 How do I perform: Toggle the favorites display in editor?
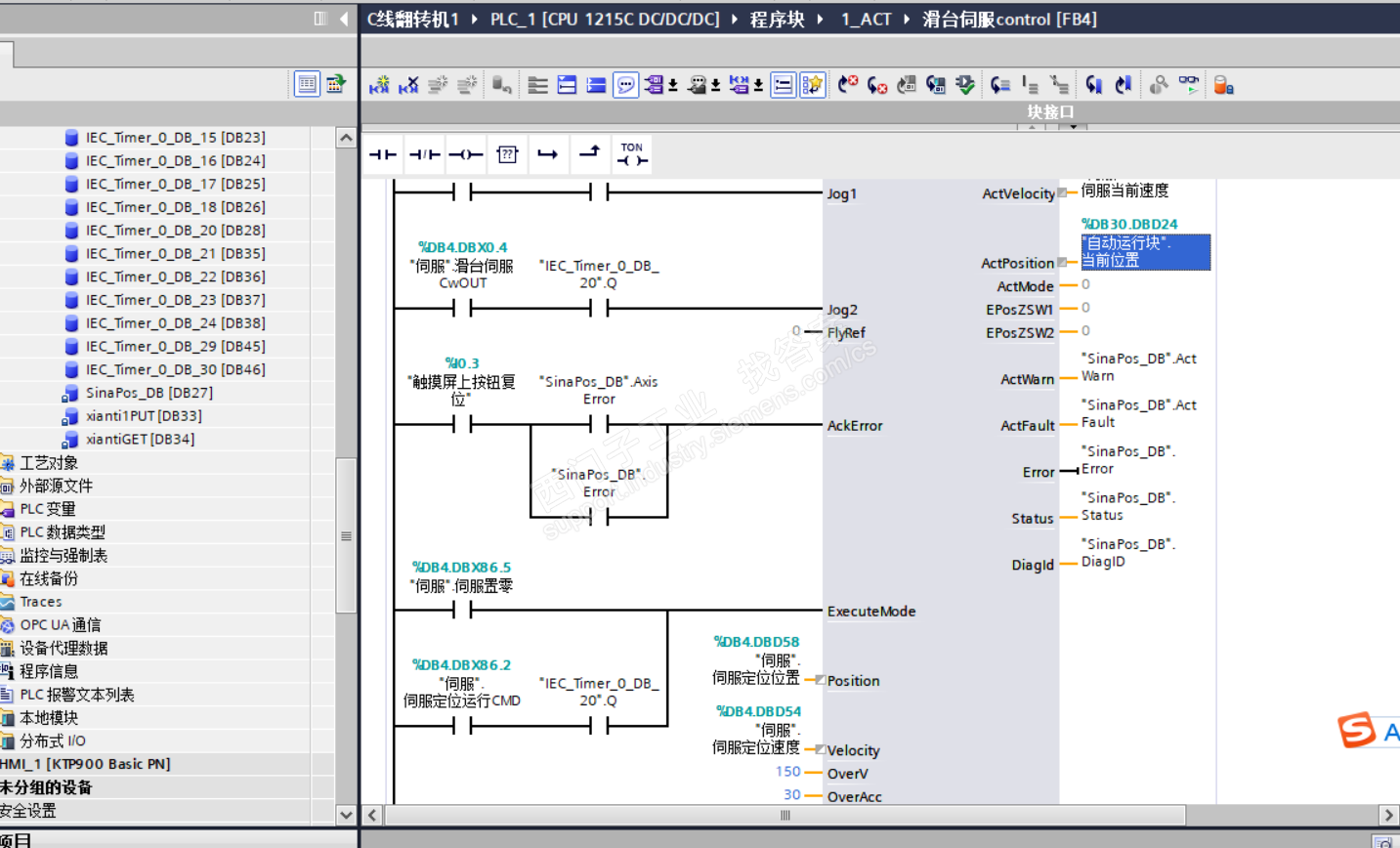(812, 86)
